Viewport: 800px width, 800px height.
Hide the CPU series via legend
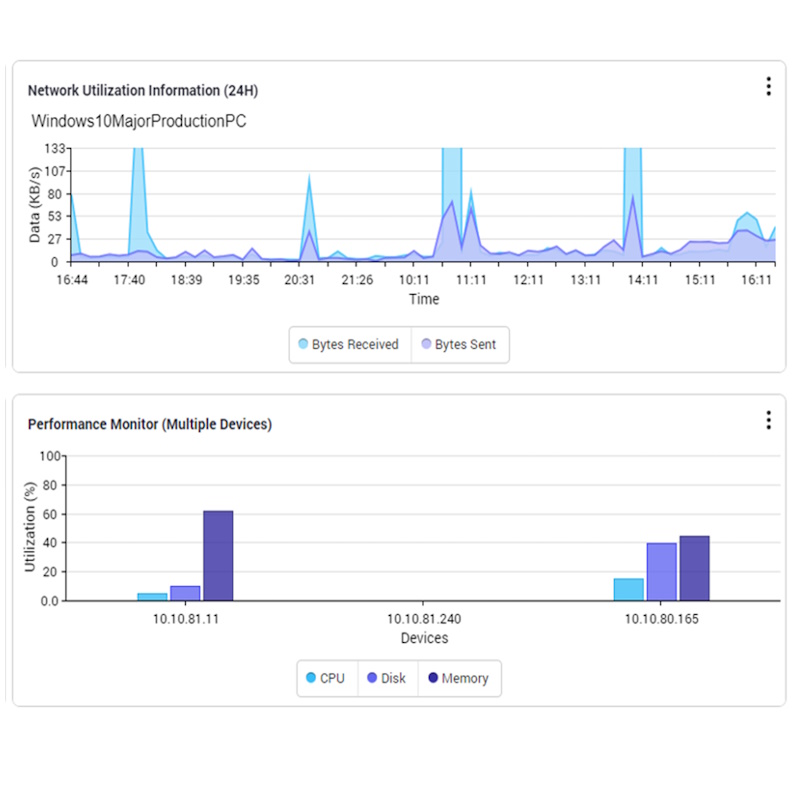click(325, 678)
